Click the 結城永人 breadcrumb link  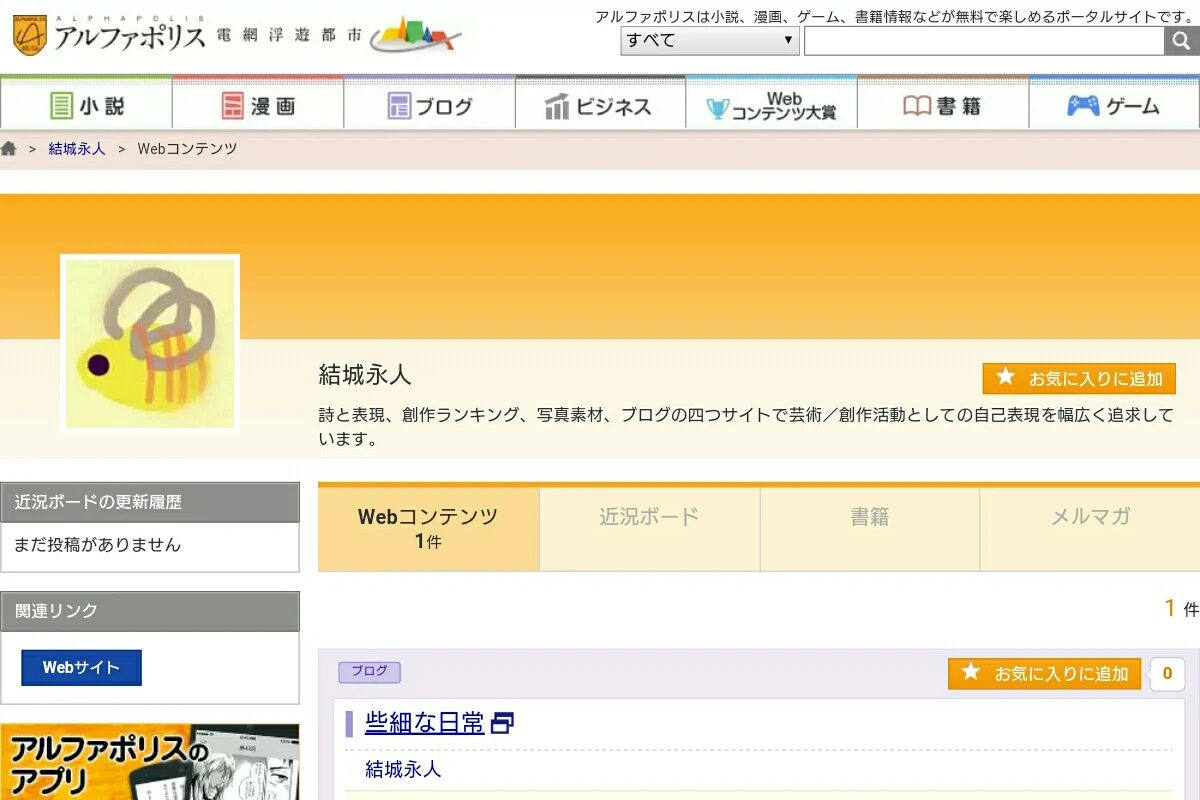point(77,149)
